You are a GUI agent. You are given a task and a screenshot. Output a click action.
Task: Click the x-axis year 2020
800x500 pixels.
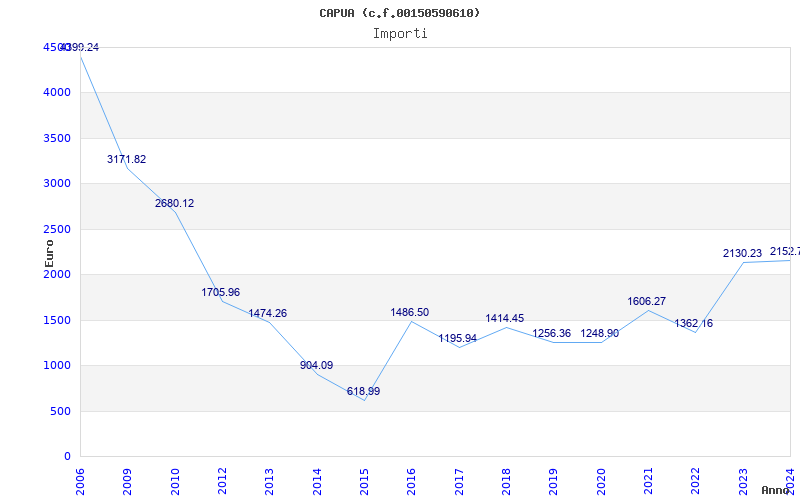601,482
